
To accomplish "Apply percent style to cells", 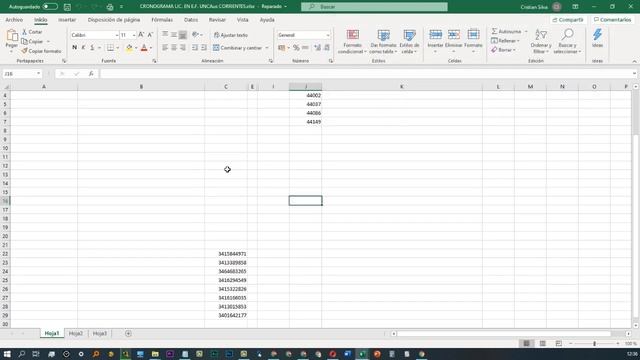I will pos(296,48).
